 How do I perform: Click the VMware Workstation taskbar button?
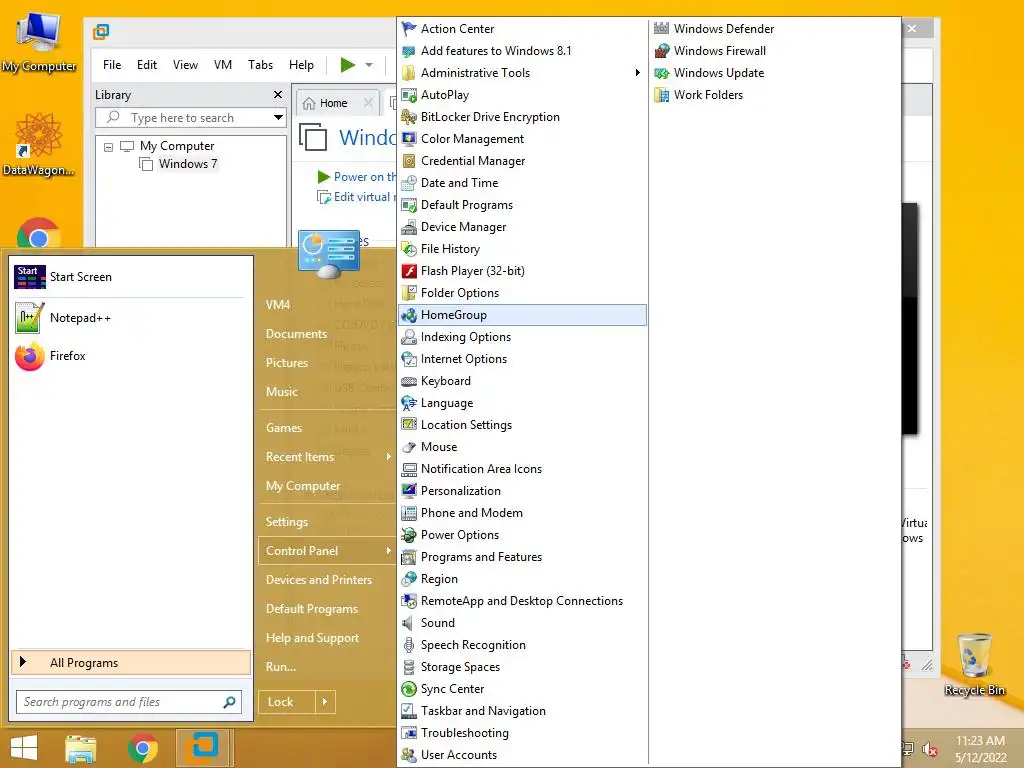point(204,748)
